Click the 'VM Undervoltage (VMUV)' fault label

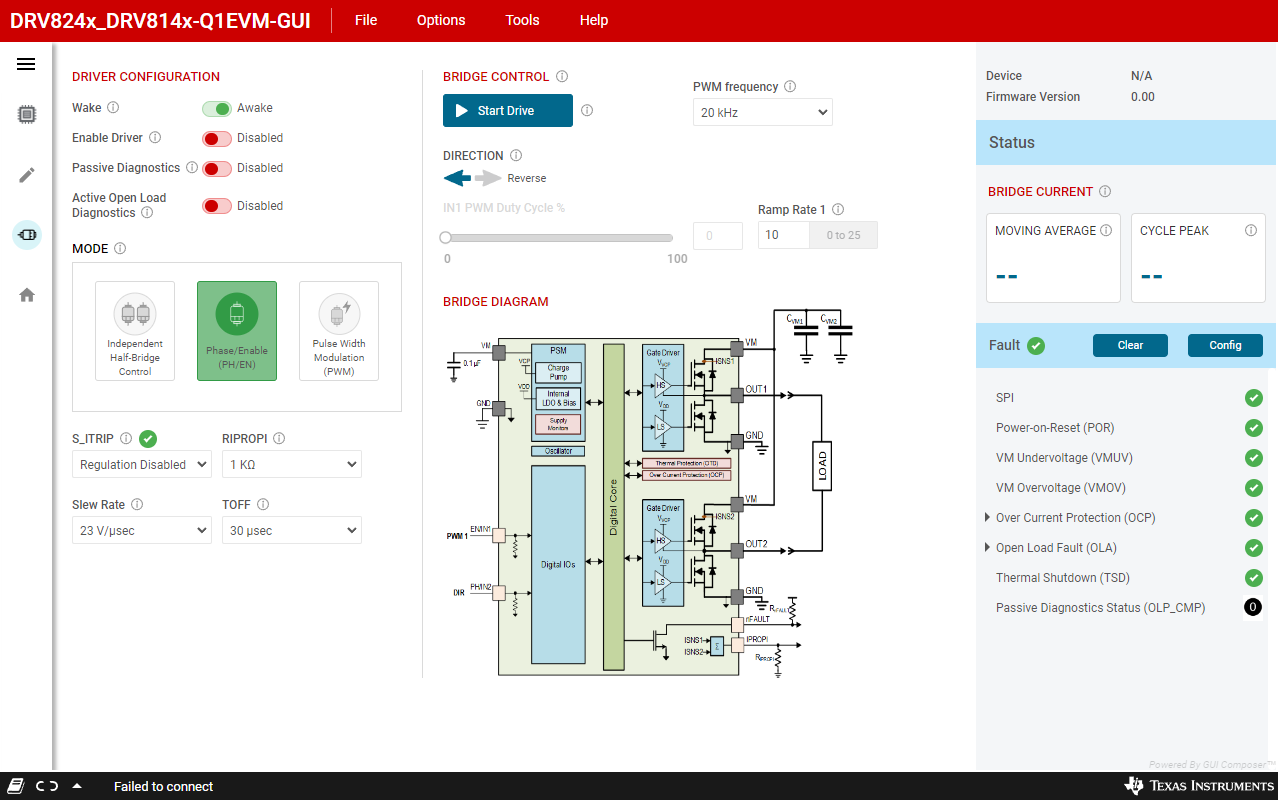pyautogui.click(x=1064, y=458)
